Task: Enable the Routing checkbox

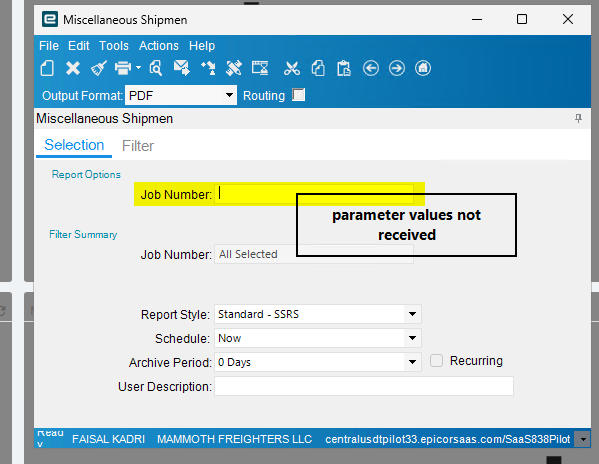Action: (298, 95)
